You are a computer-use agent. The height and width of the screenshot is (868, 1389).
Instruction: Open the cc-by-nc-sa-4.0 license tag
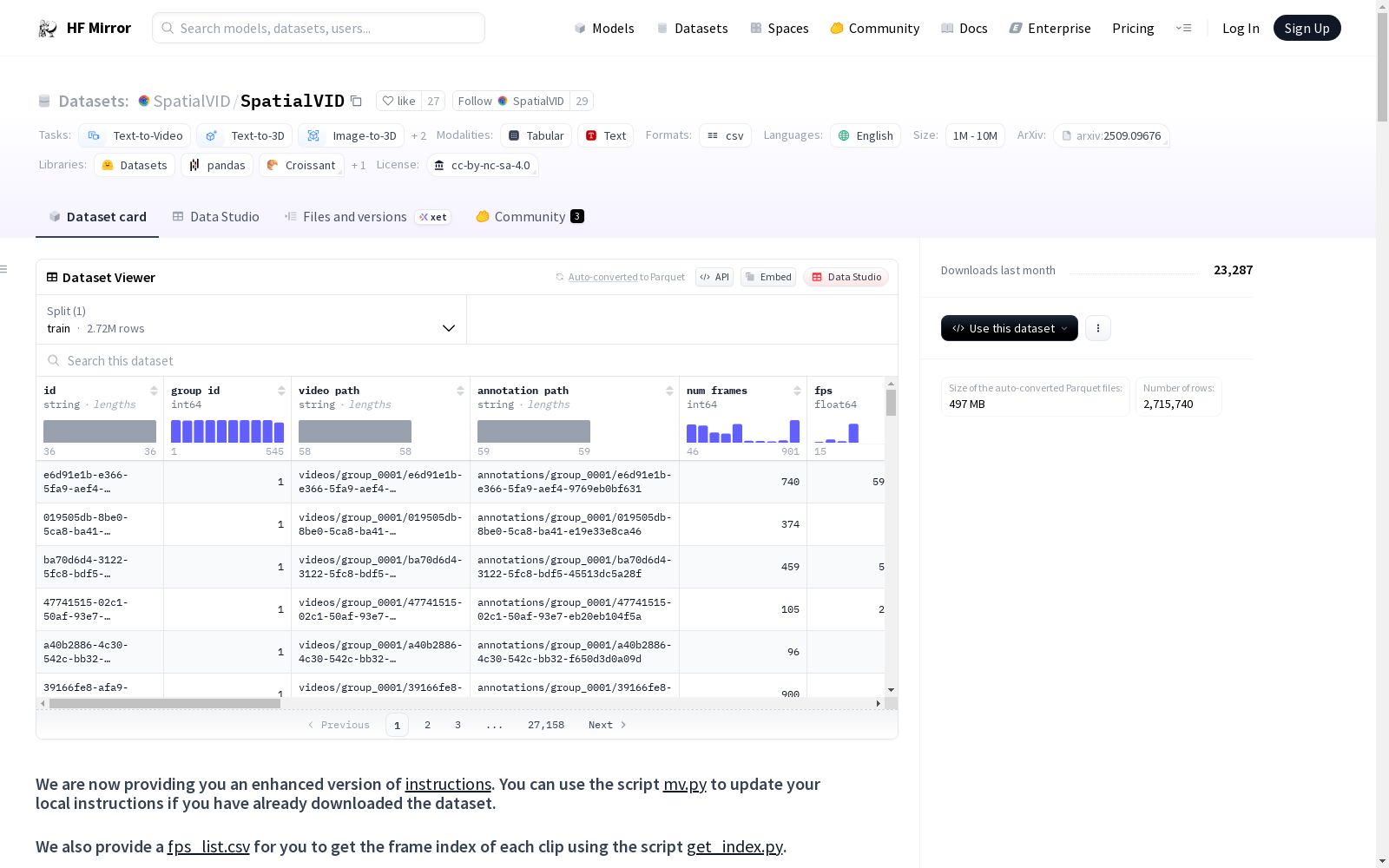[482, 165]
